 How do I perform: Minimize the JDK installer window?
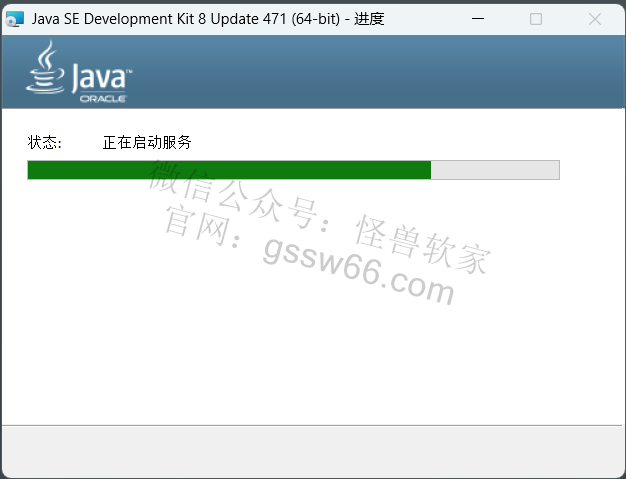[478, 19]
